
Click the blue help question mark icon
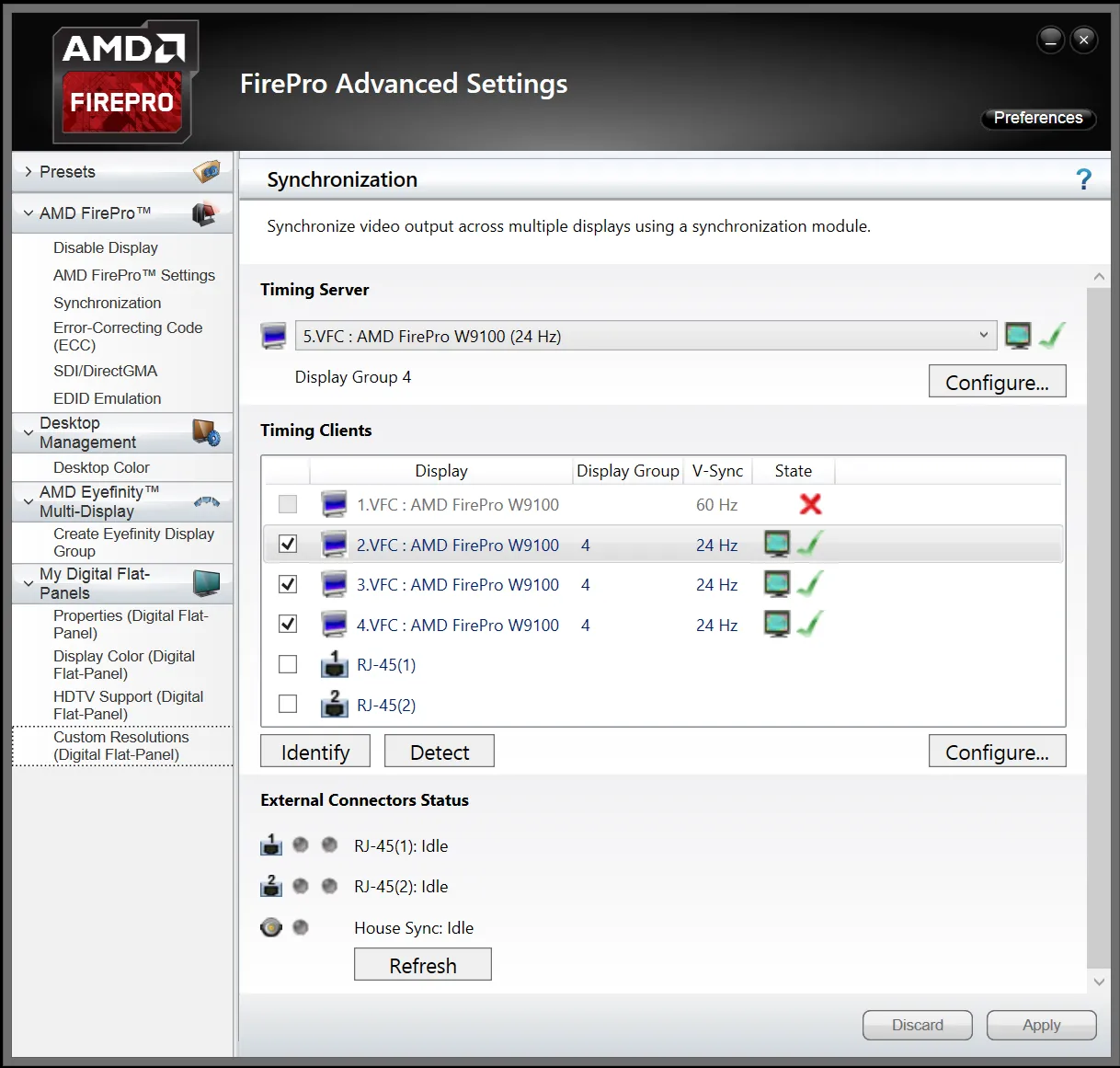pos(1083,179)
